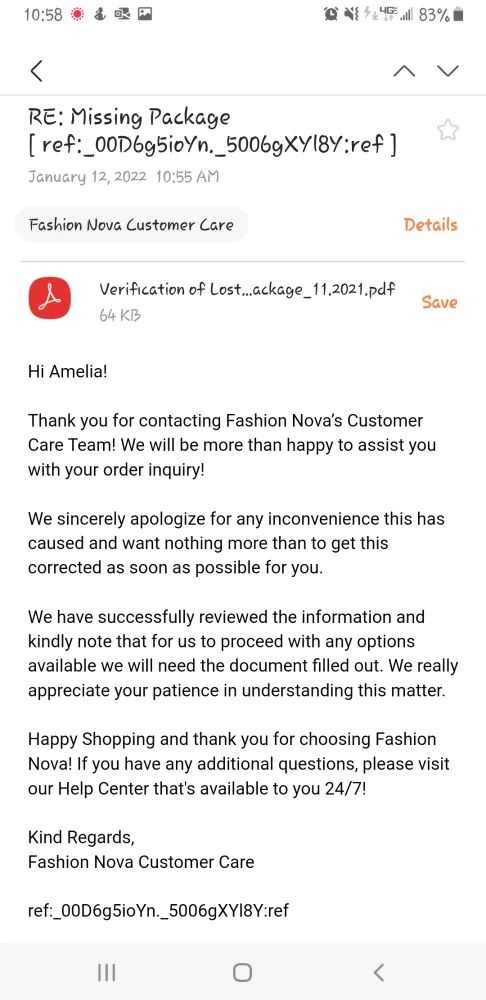
Task: Save the Verification of Lost Package PDF
Action: [439, 302]
